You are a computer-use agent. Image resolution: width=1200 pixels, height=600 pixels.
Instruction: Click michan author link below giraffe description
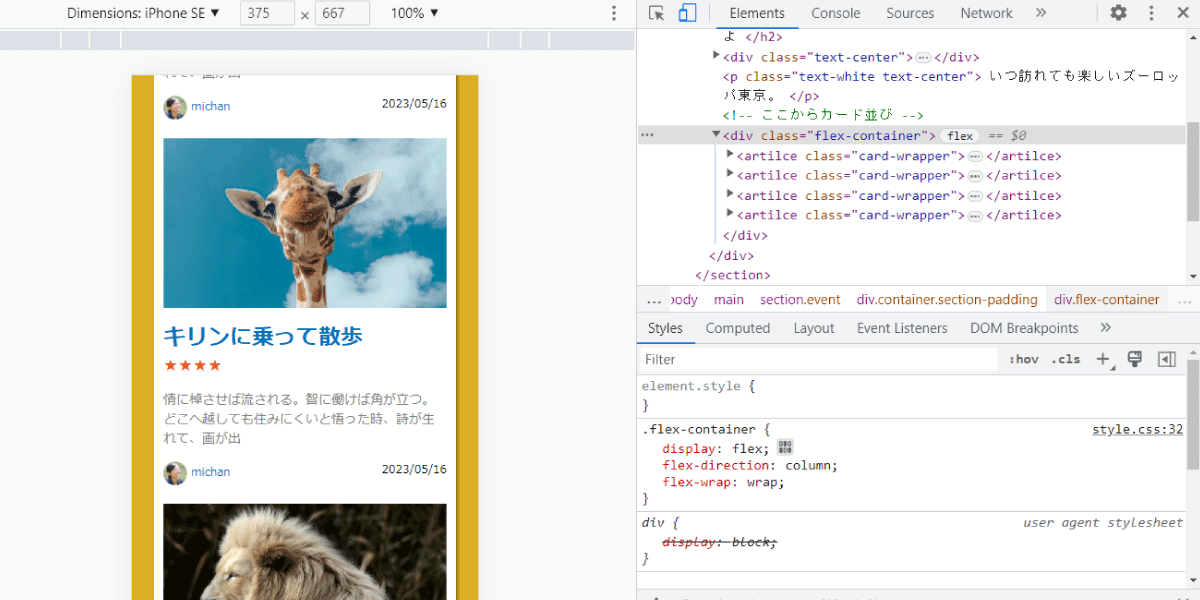tap(211, 472)
